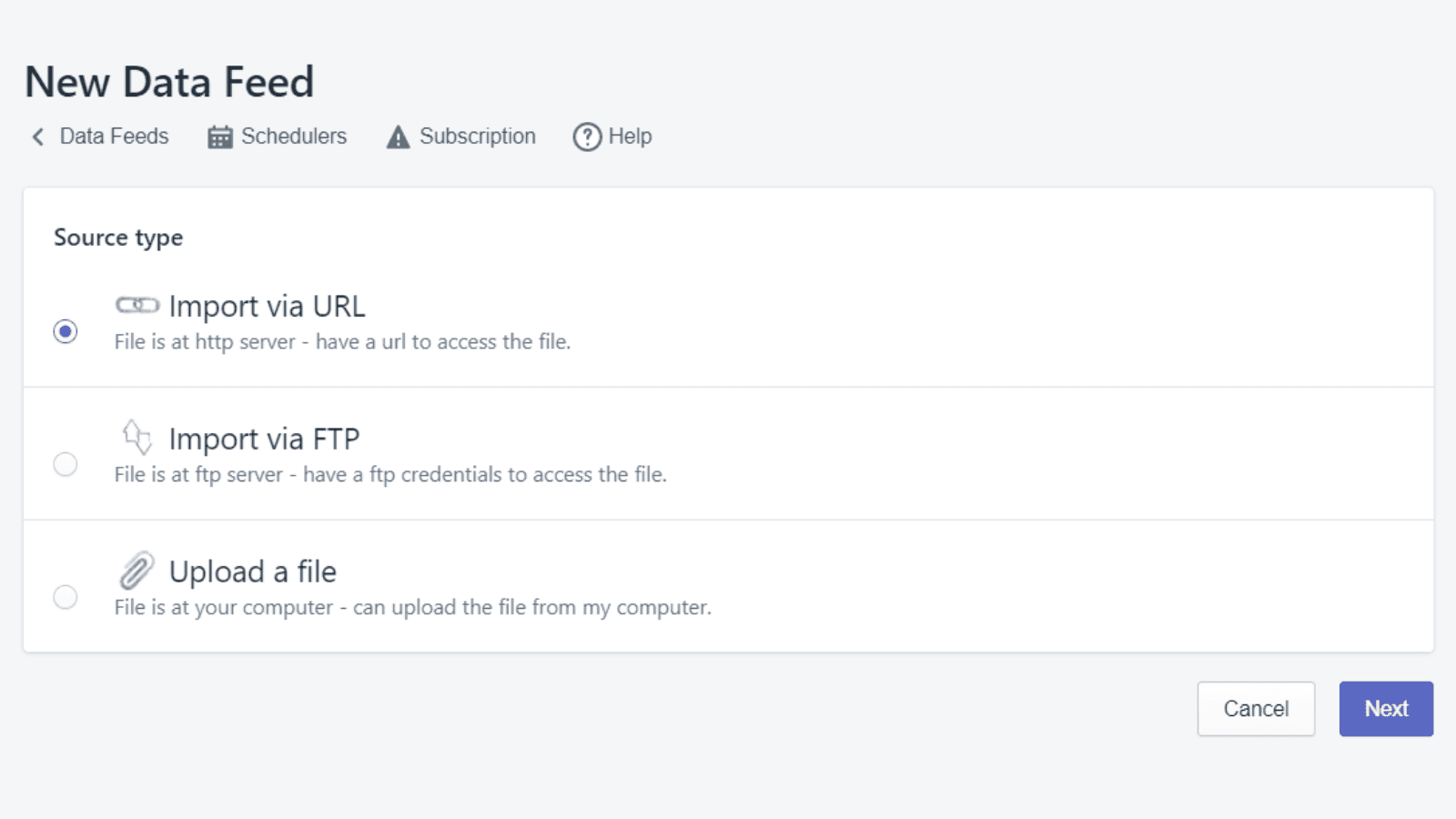Select the Import via FTP radio button
This screenshot has height=819, width=1456.
point(66,464)
